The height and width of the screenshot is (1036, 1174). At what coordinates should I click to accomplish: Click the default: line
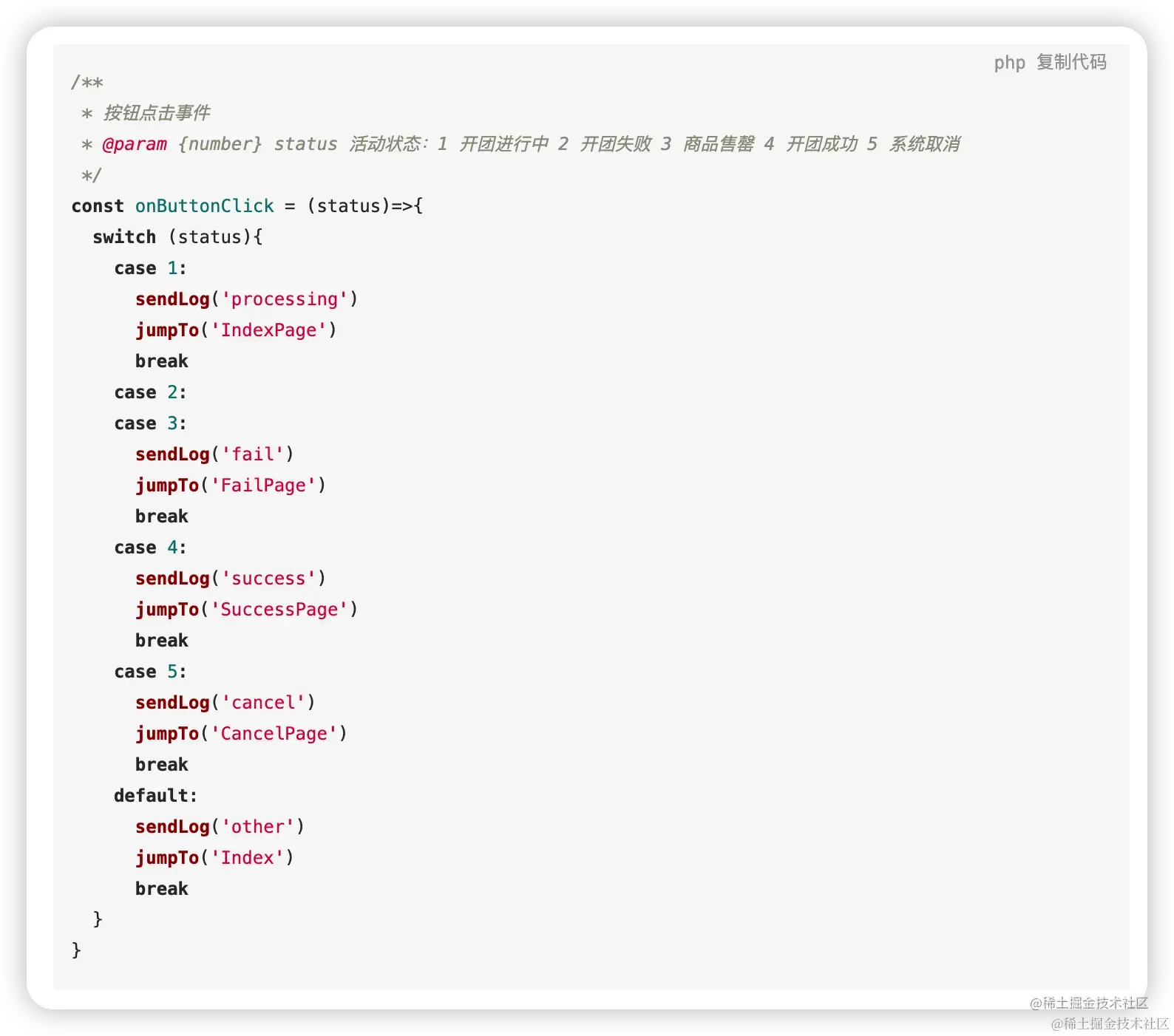pos(156,796)
